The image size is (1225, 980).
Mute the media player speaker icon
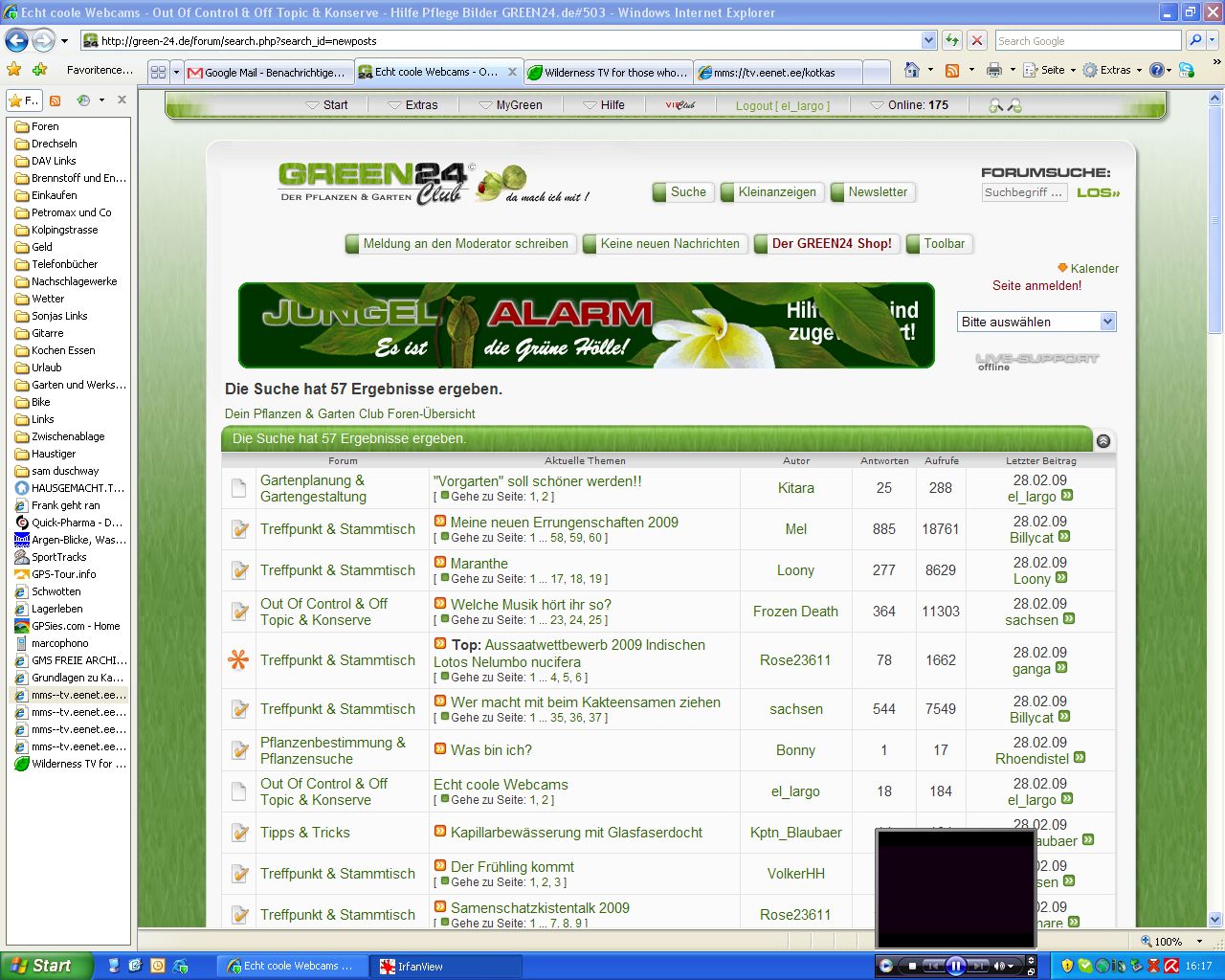(998, 966)
